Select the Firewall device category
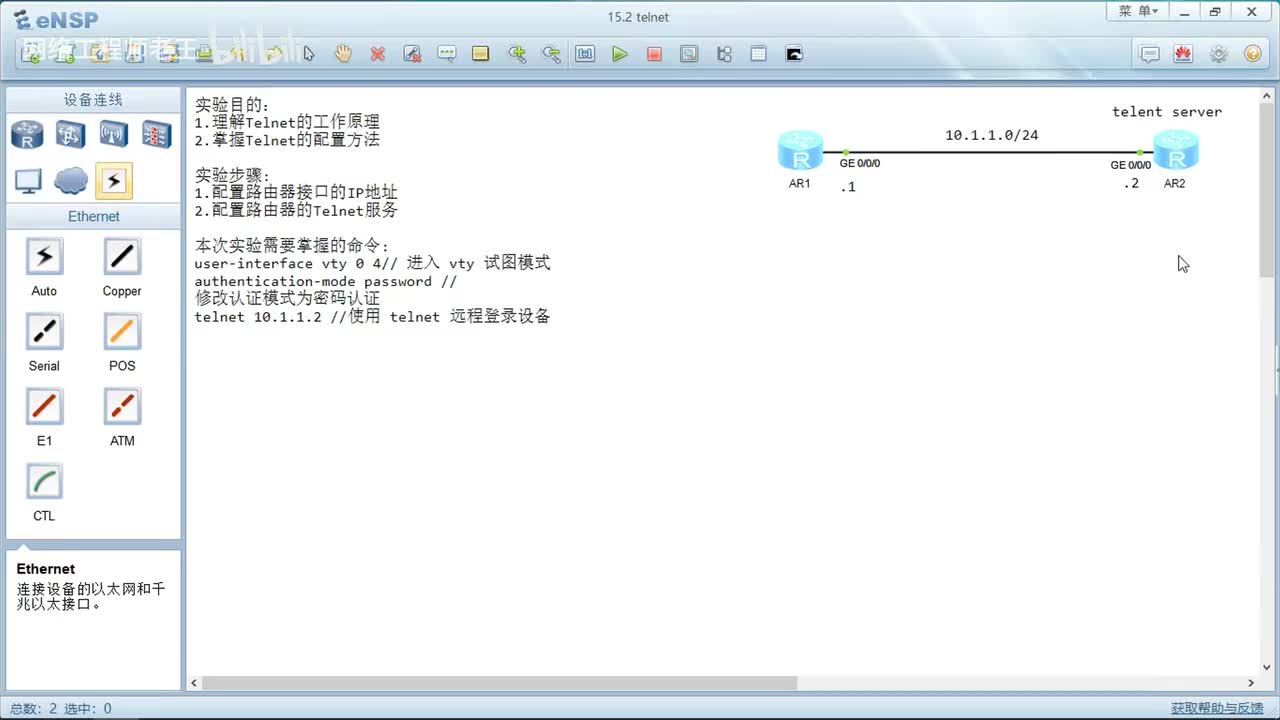The height and width of the screenshot is (720, 1280). pos(156,134)
